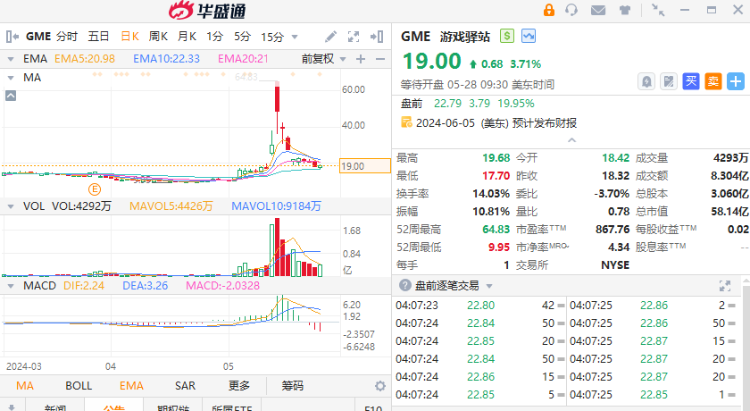This screenshot has width=750, height=411.
Task: Click the 换手率 value 14.03%
Action: tap(491, 193)
